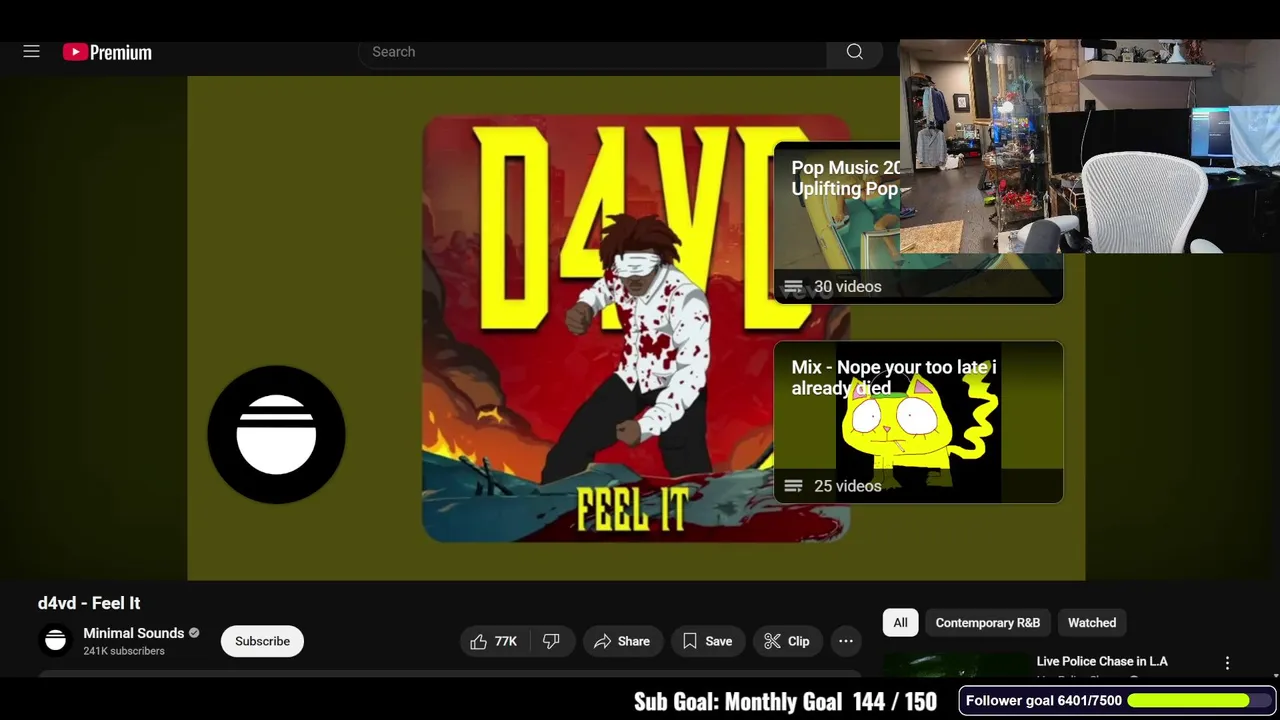Click the Minimal Sounds channel end-screen circle

pos(276,434)
